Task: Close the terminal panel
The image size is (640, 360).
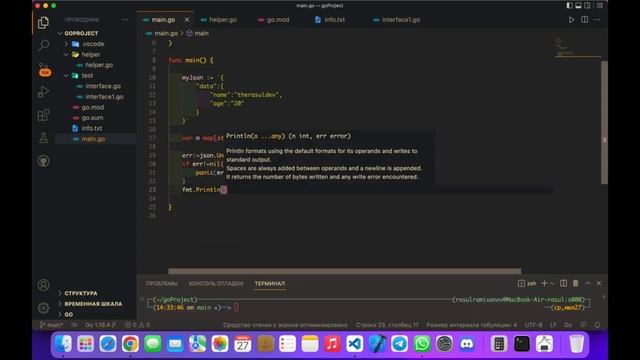Action: tap(599, 283)
